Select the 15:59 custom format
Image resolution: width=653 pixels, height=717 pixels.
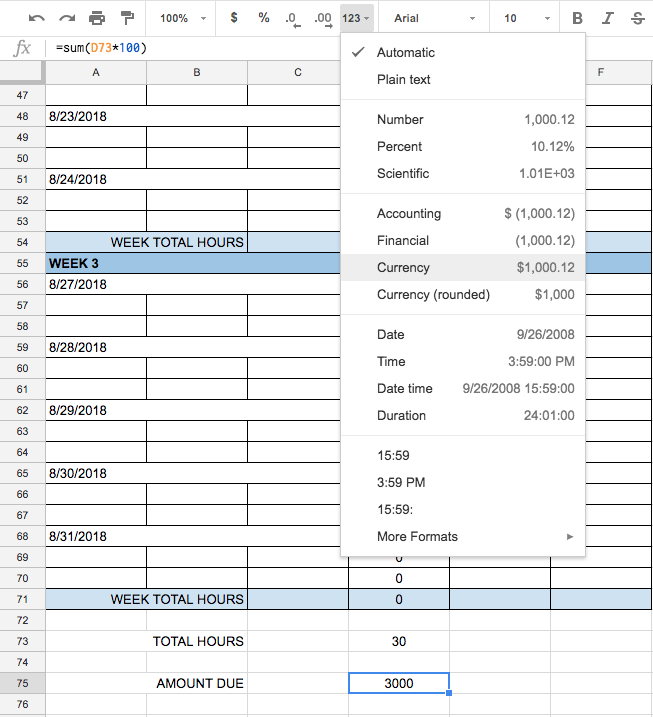pyautogui.click(x=463, y=455)
